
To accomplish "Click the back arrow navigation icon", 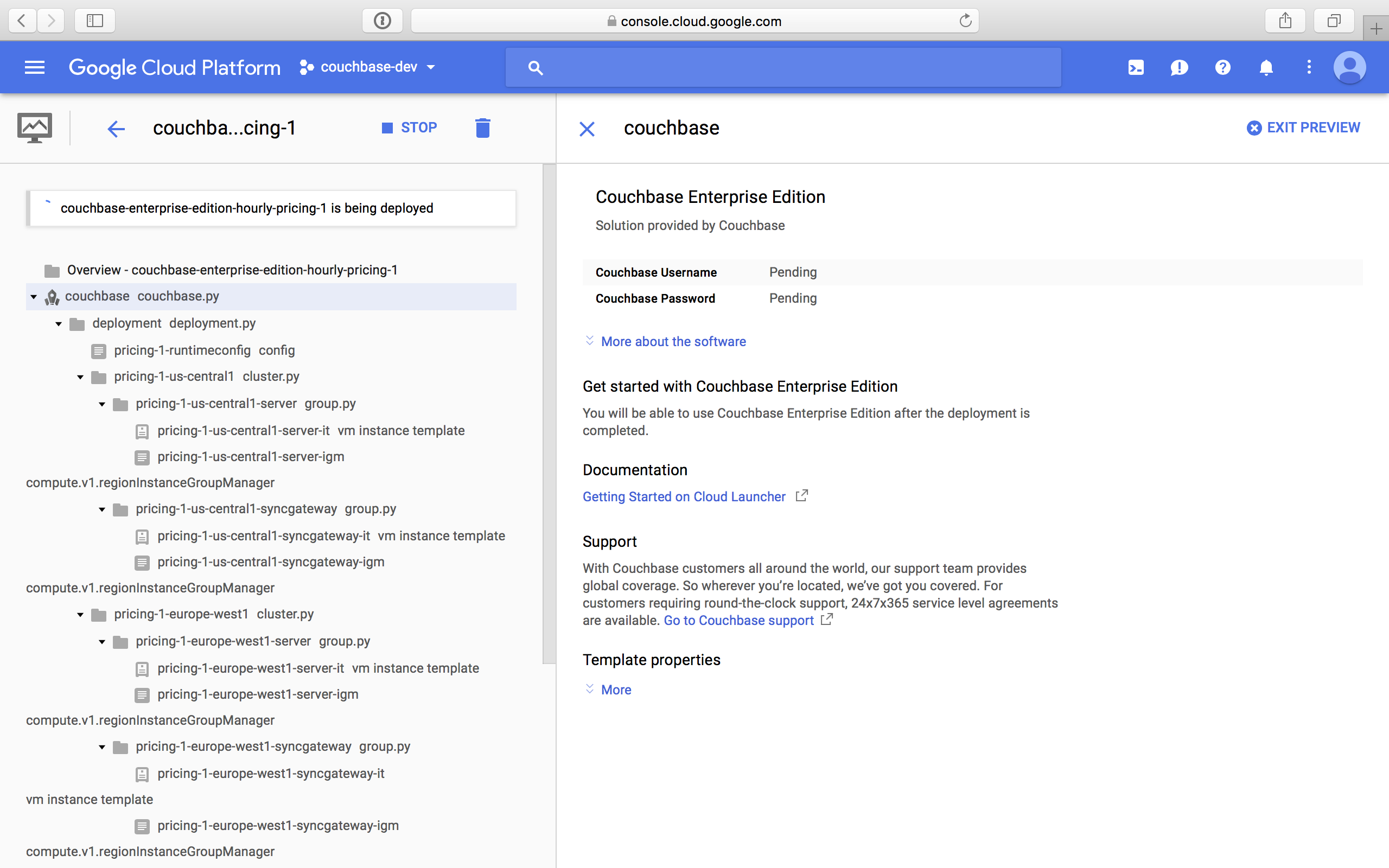I will (x=118, y=127).
